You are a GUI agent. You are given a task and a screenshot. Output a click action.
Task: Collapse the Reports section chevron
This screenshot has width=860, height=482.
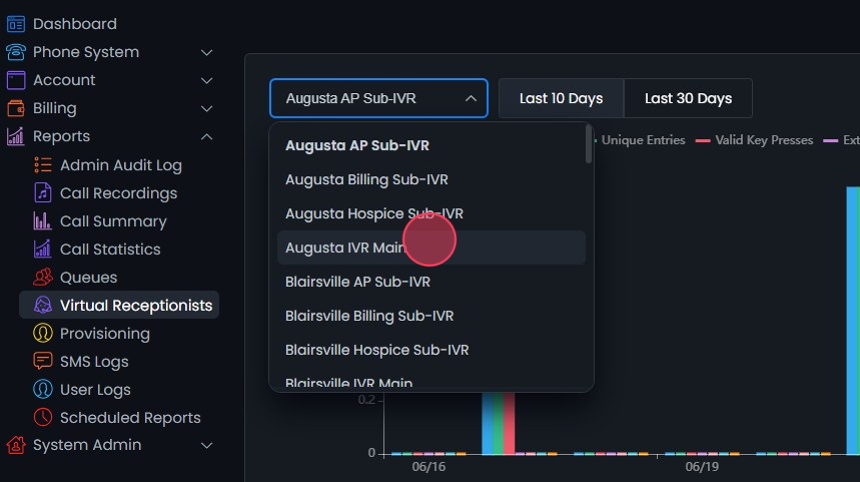[x=207, y=136]
